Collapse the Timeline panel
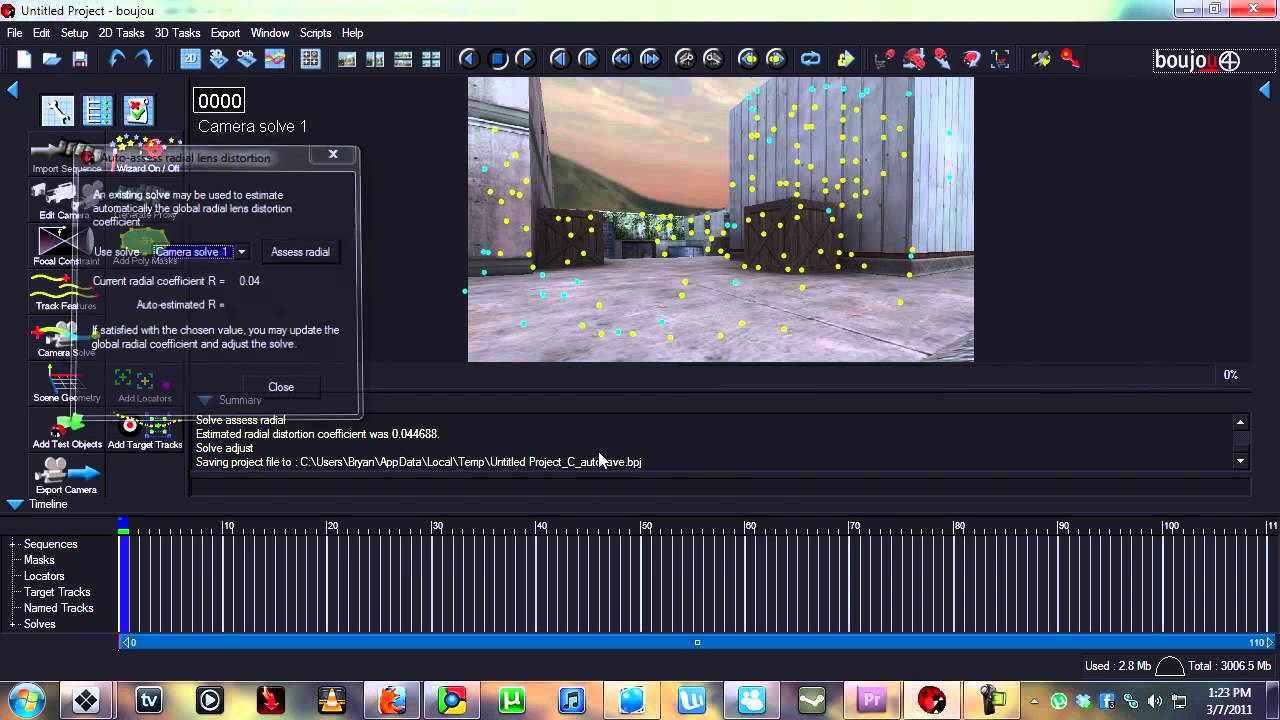Viewport: 1280px width, 720px height. coord(15,504)
